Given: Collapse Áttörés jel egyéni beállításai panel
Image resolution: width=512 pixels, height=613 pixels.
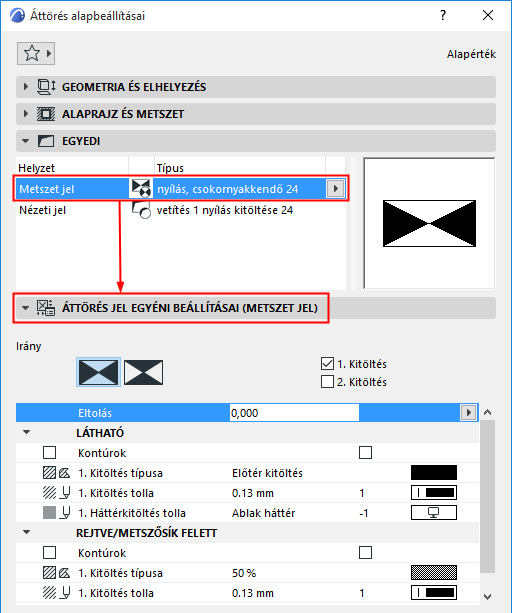Looking at the screenshot, I should coord(26,308).
